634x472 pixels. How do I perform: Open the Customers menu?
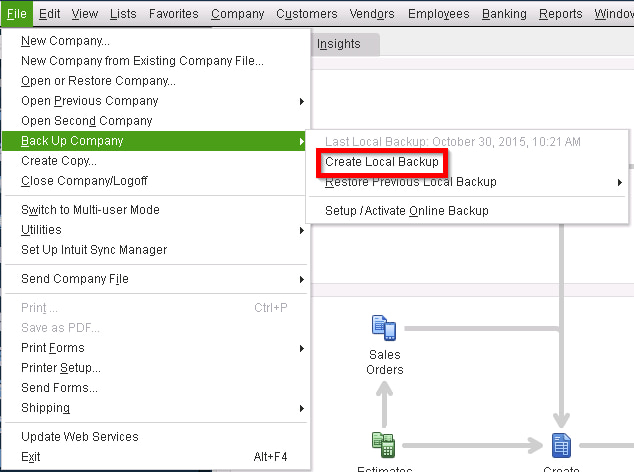tap(306, 14)
